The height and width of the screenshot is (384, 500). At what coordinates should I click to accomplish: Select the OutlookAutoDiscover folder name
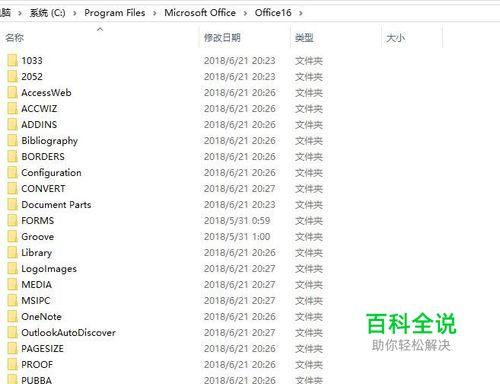(x=69, y=333)
